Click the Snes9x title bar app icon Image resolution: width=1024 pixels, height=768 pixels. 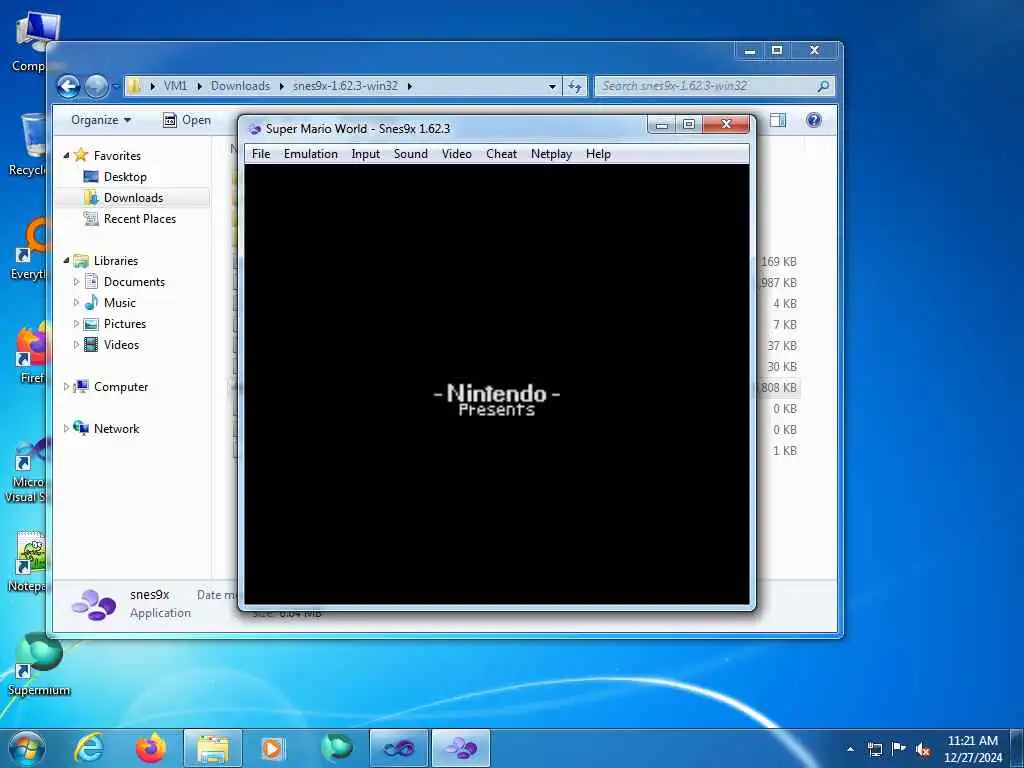255,129
